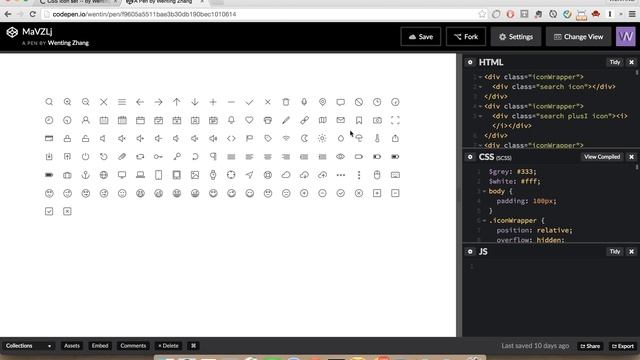Tidy the HTML code
The width and height of the screenshot is (640, 360).
(x=615, y=62)
